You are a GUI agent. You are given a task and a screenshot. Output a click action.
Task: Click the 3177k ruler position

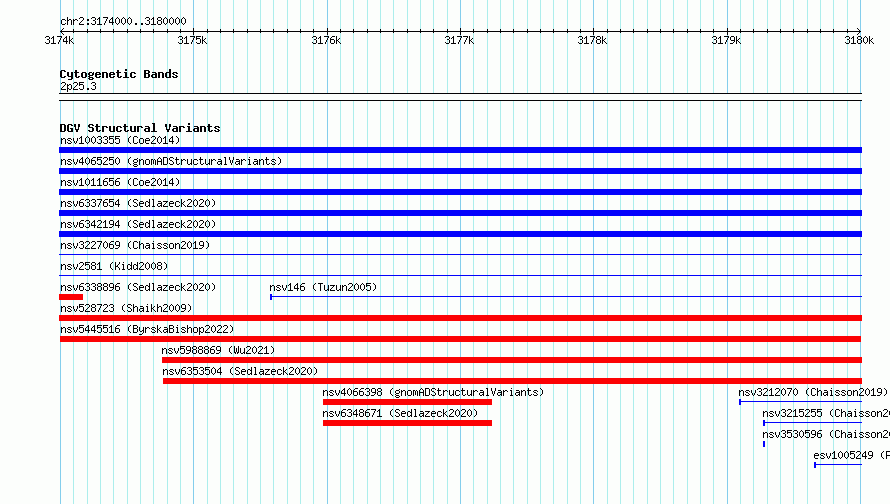[x=459, y=40]
